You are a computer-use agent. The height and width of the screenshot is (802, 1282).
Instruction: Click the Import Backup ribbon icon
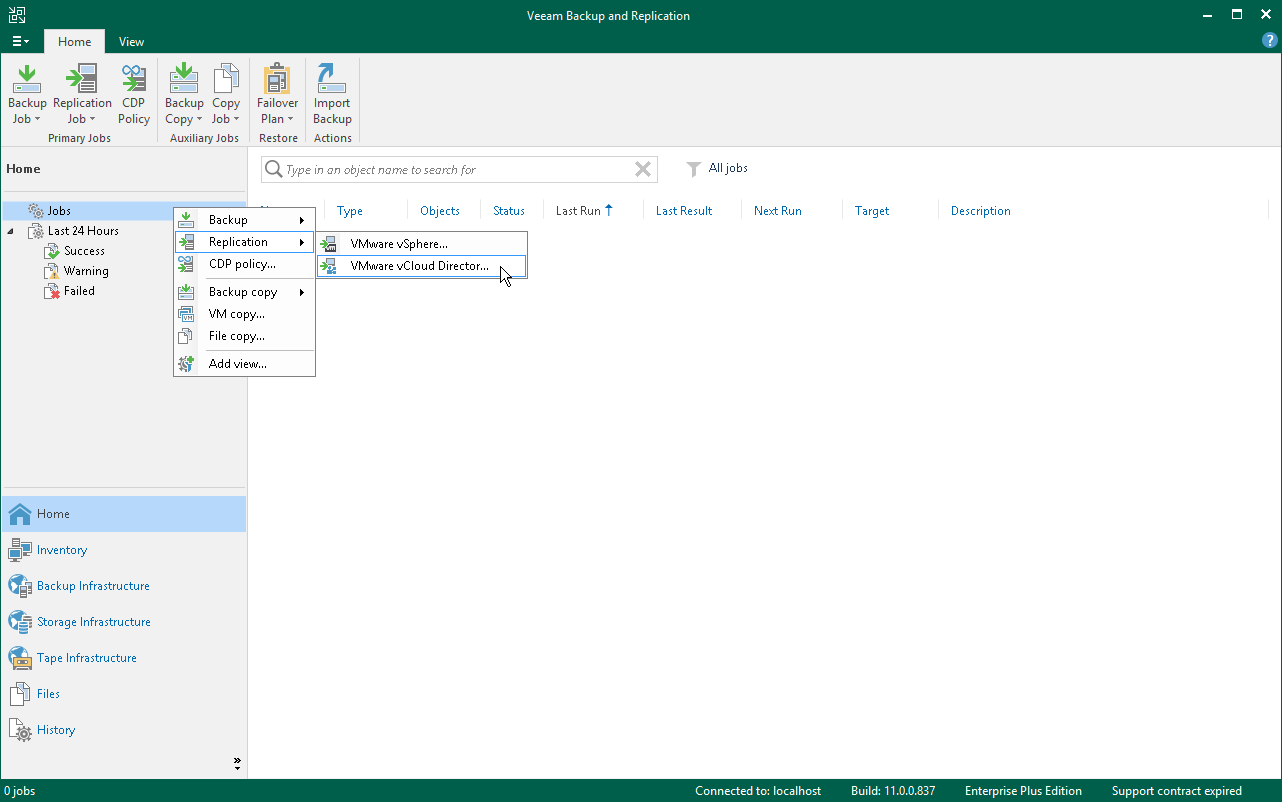pos(332,96)
